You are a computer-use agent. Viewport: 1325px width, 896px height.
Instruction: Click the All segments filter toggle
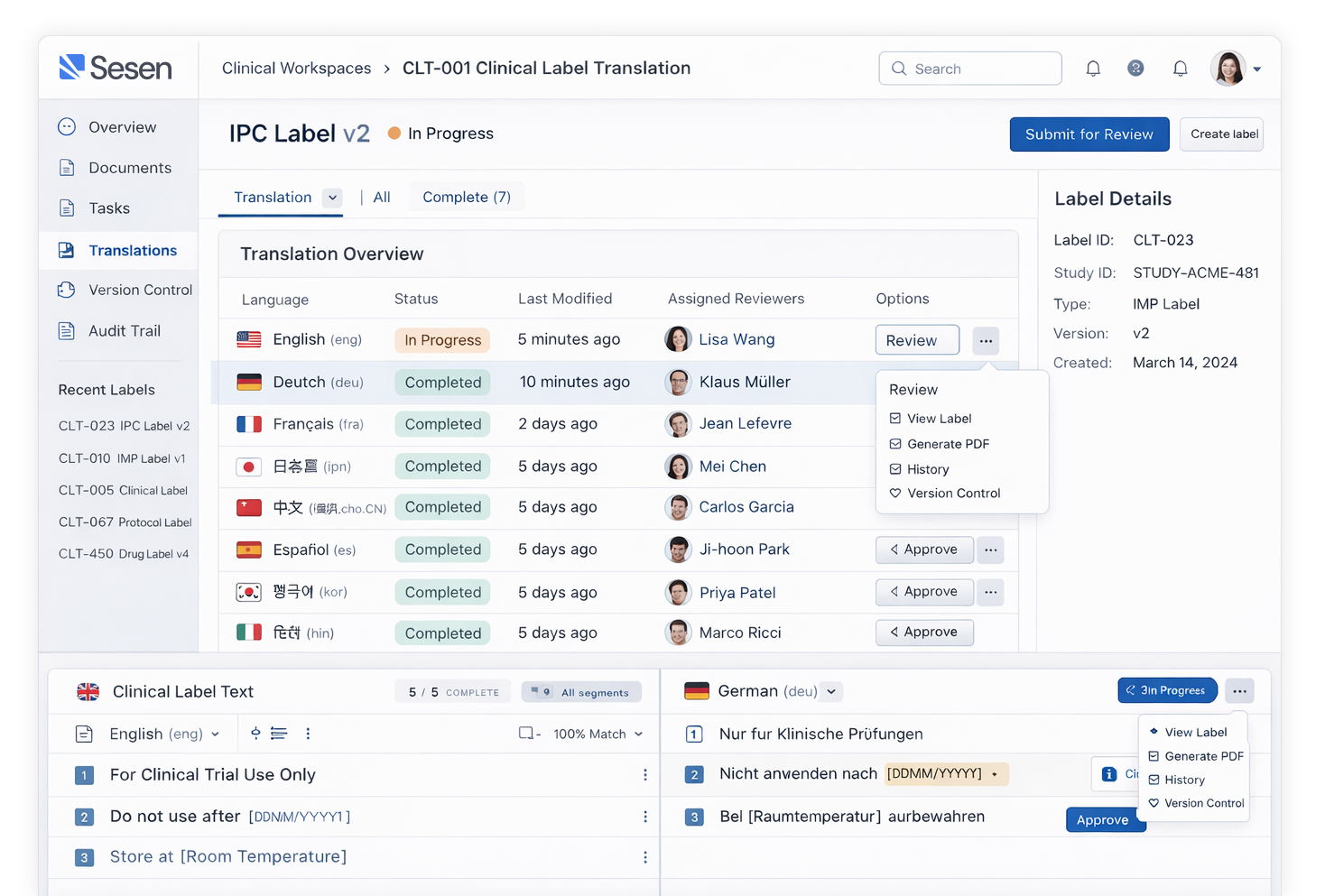tap(581, 692)
